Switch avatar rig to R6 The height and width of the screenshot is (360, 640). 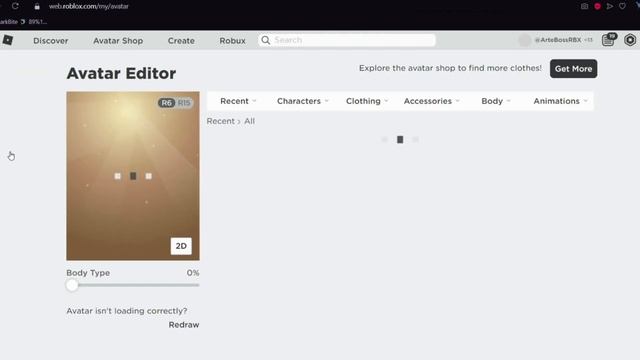coord(167,103)
